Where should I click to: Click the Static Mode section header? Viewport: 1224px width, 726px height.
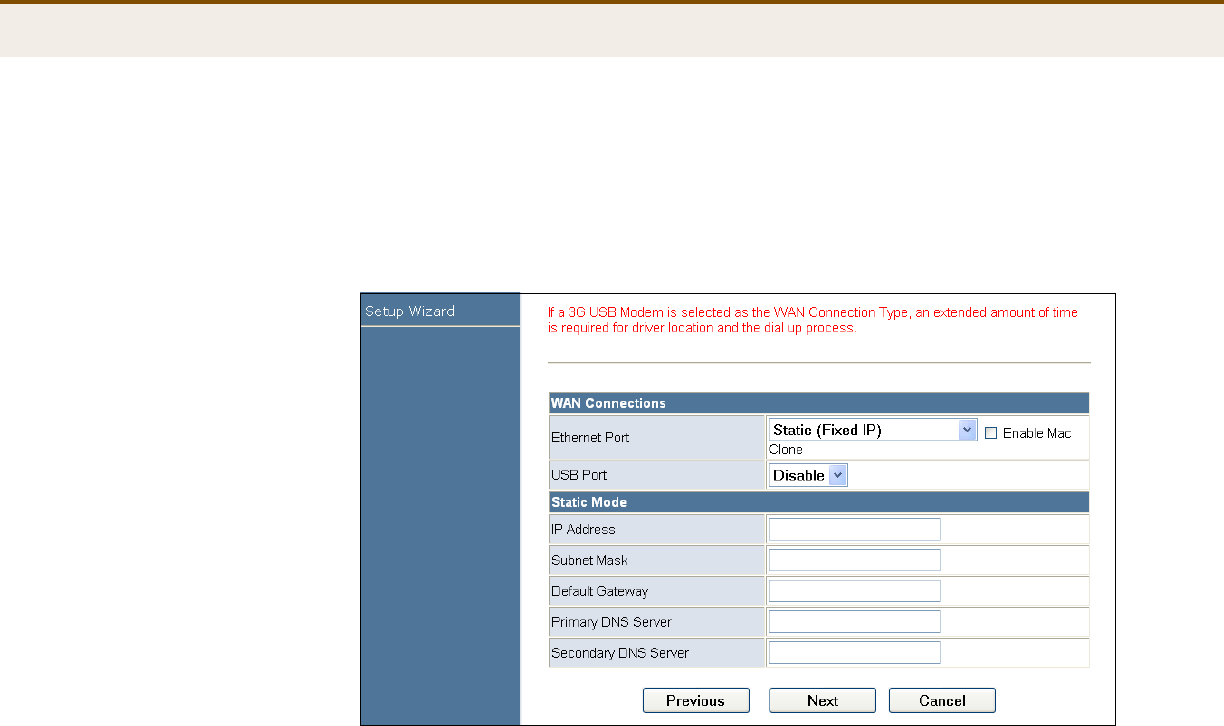818,502
